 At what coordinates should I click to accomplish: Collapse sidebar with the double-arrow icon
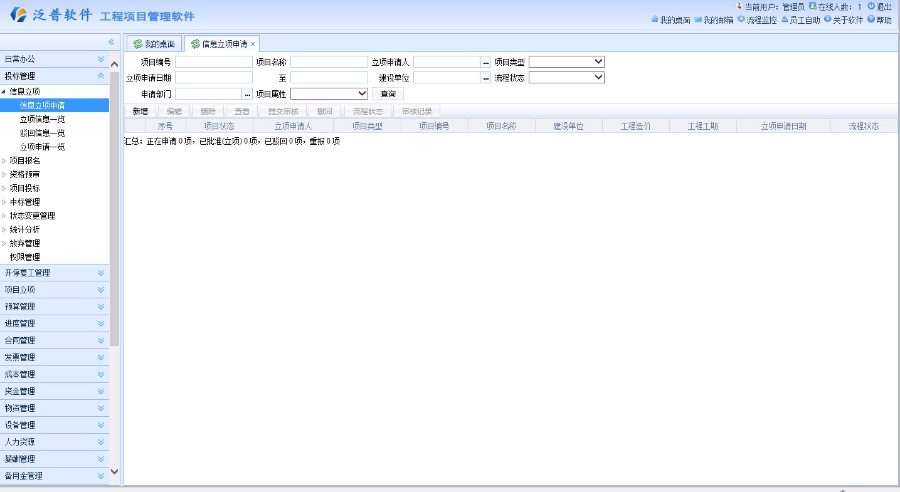[112, 41]
